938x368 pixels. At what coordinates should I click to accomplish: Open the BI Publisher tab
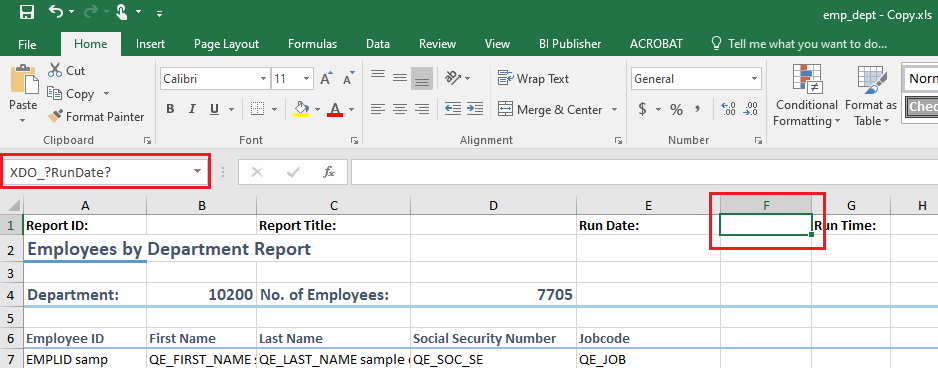point(570,44)
